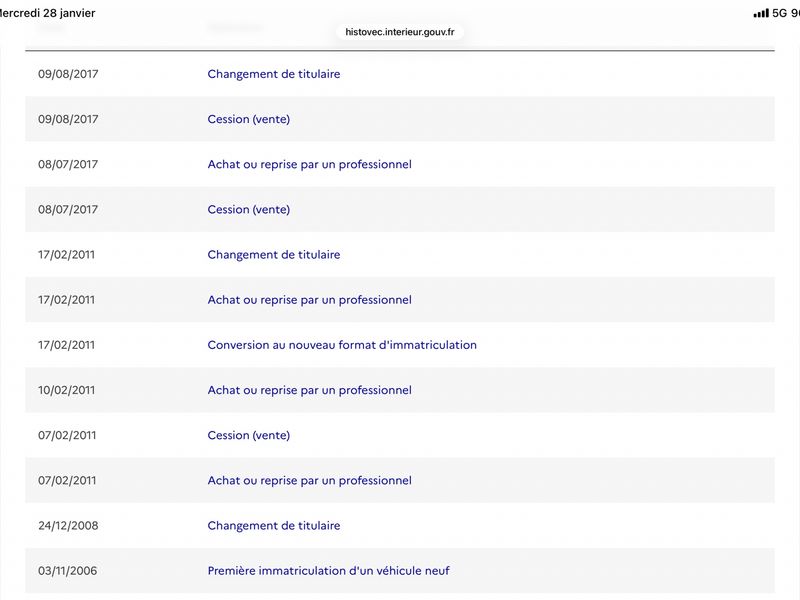Click the 03/11/2006 date cell
The width and height of the screenshot is (800, 600).
pos(67,570)
